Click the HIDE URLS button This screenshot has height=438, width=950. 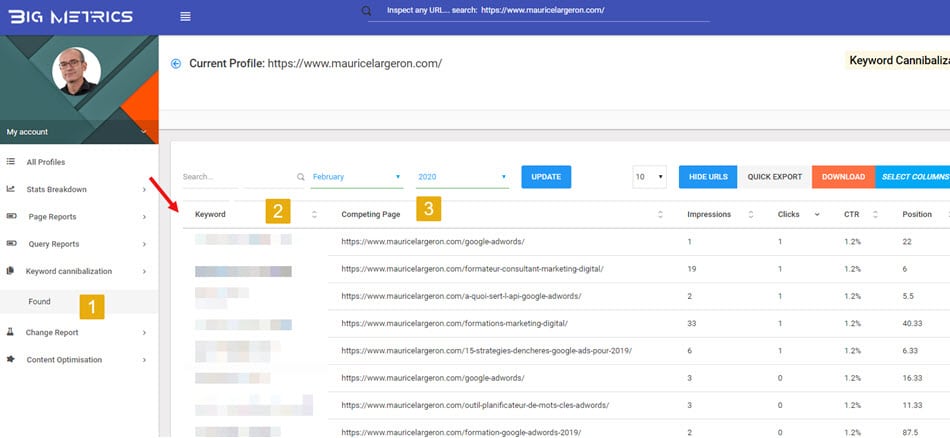[708, 177]
